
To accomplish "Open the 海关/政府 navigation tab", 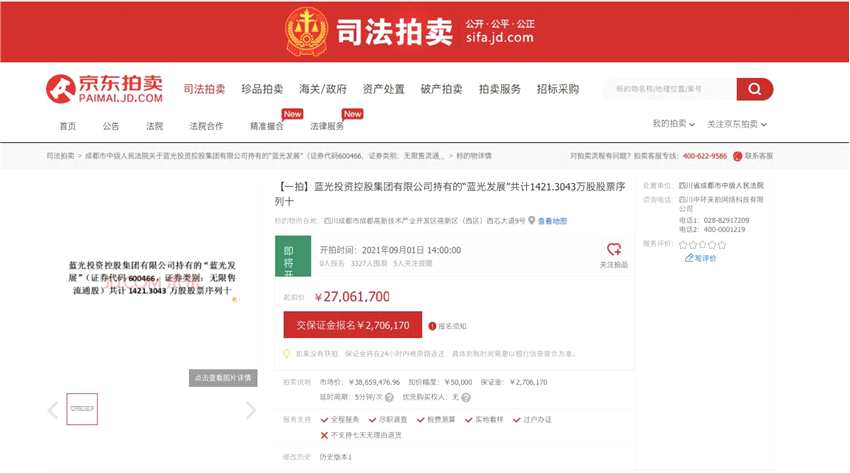I will coord(323,89).
